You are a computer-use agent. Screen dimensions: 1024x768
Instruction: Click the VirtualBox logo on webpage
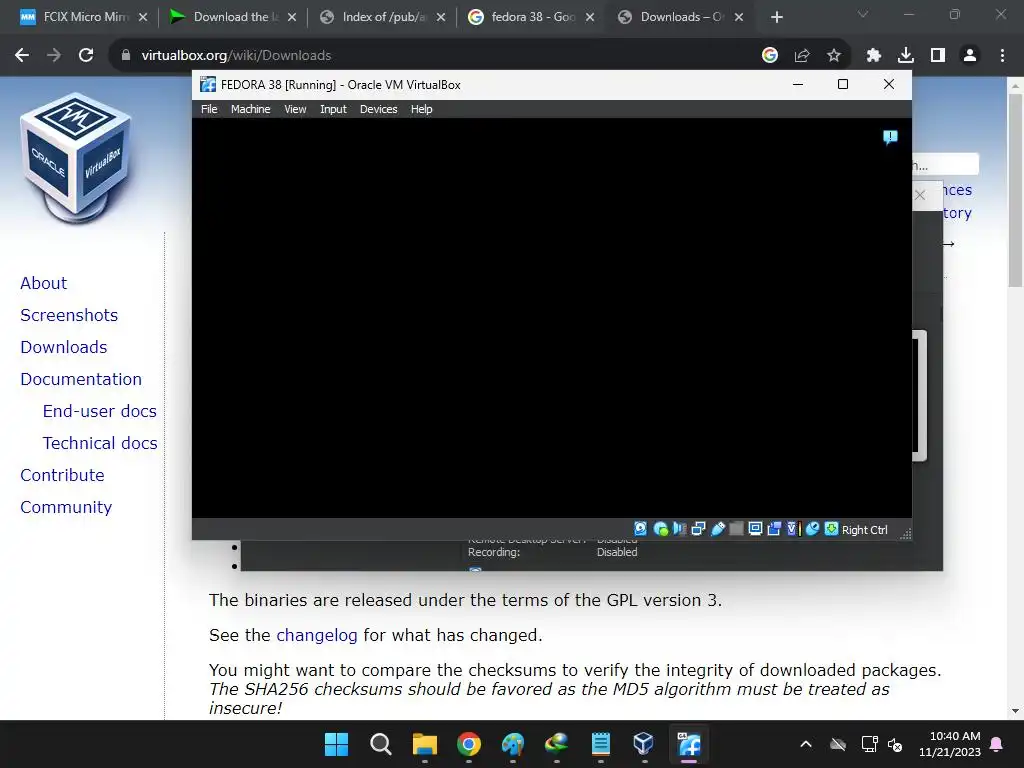(x=75, y=157)
